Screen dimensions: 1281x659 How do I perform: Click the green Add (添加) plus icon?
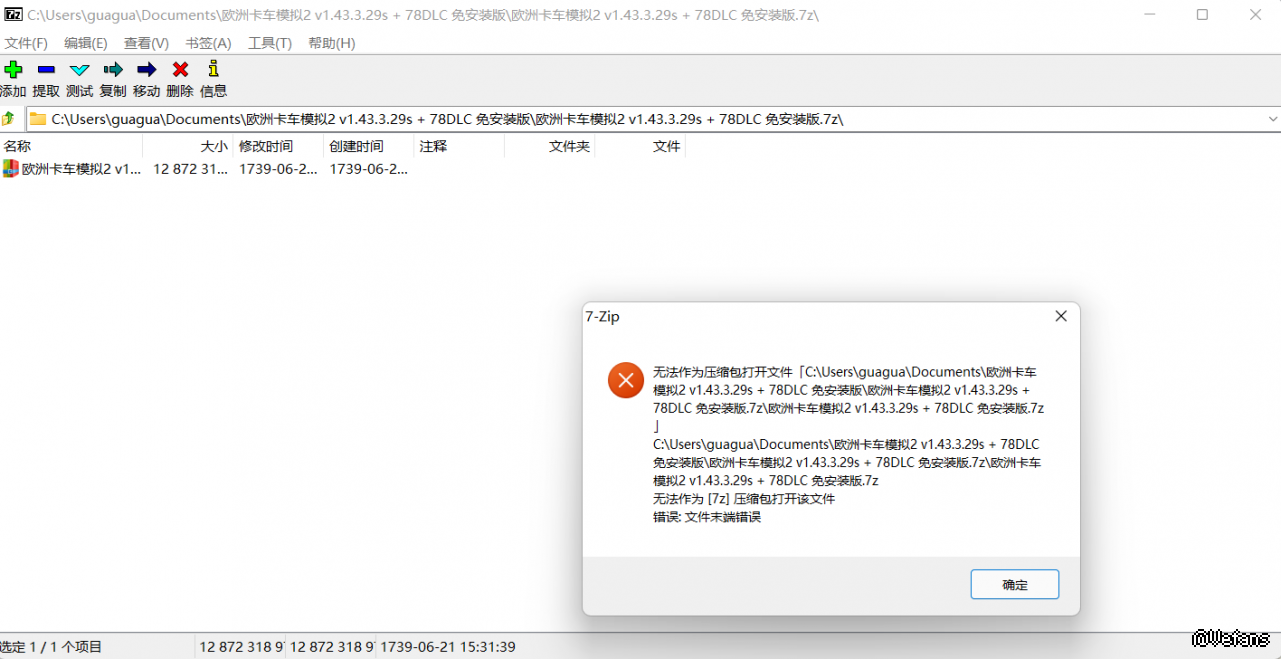13,69
